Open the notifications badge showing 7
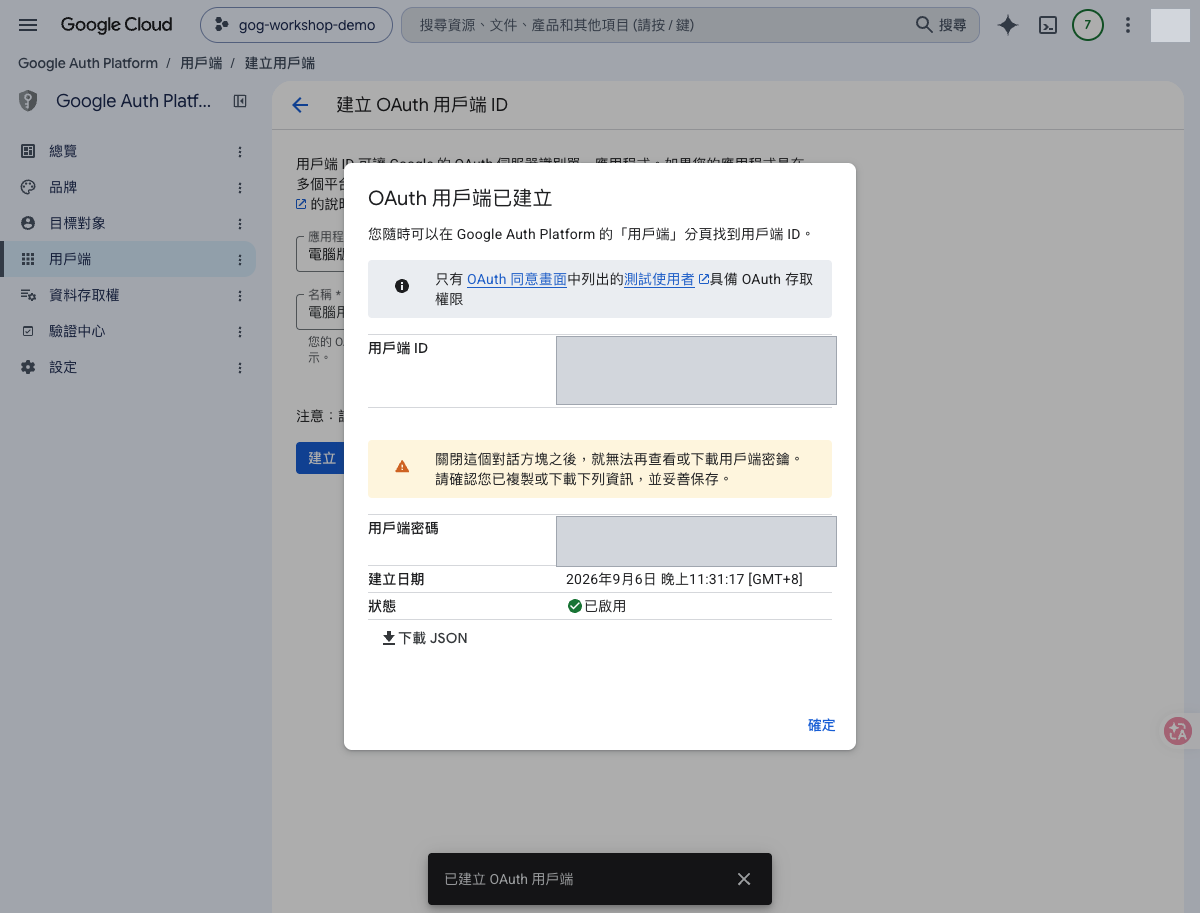The height and width of the screenshot is (913, 1200). click(1088, 25)
